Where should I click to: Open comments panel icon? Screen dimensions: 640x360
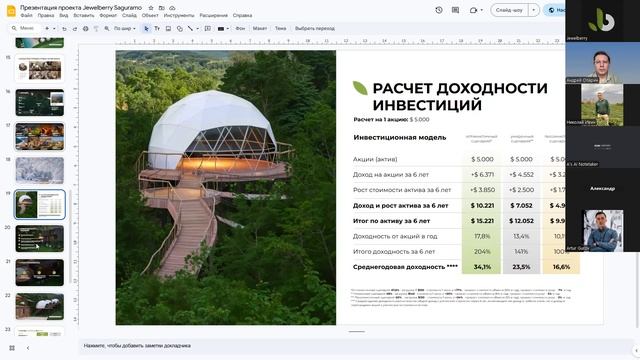point(456,10)
